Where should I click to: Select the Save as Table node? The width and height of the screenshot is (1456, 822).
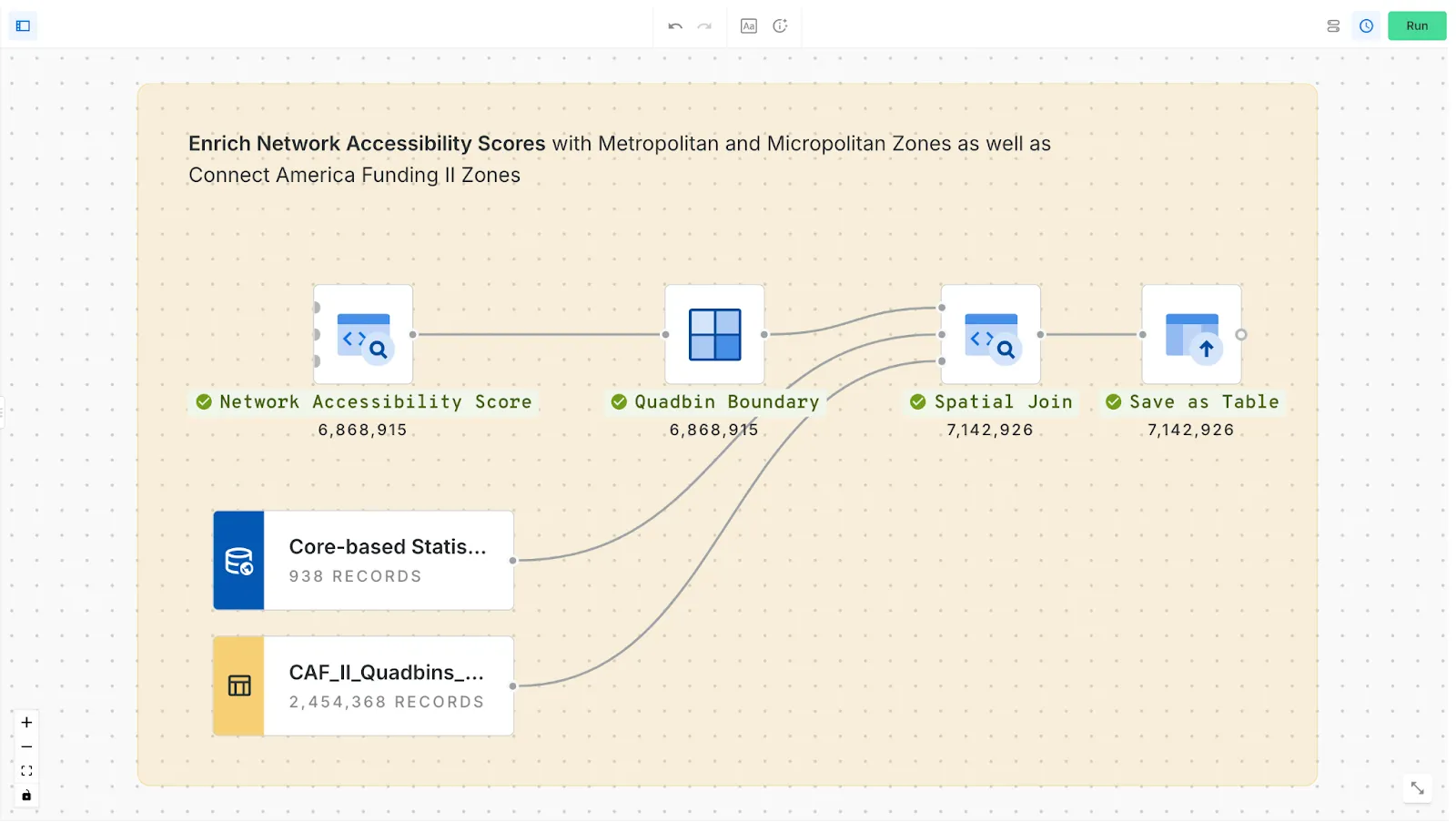click(x=1192, y=335)
